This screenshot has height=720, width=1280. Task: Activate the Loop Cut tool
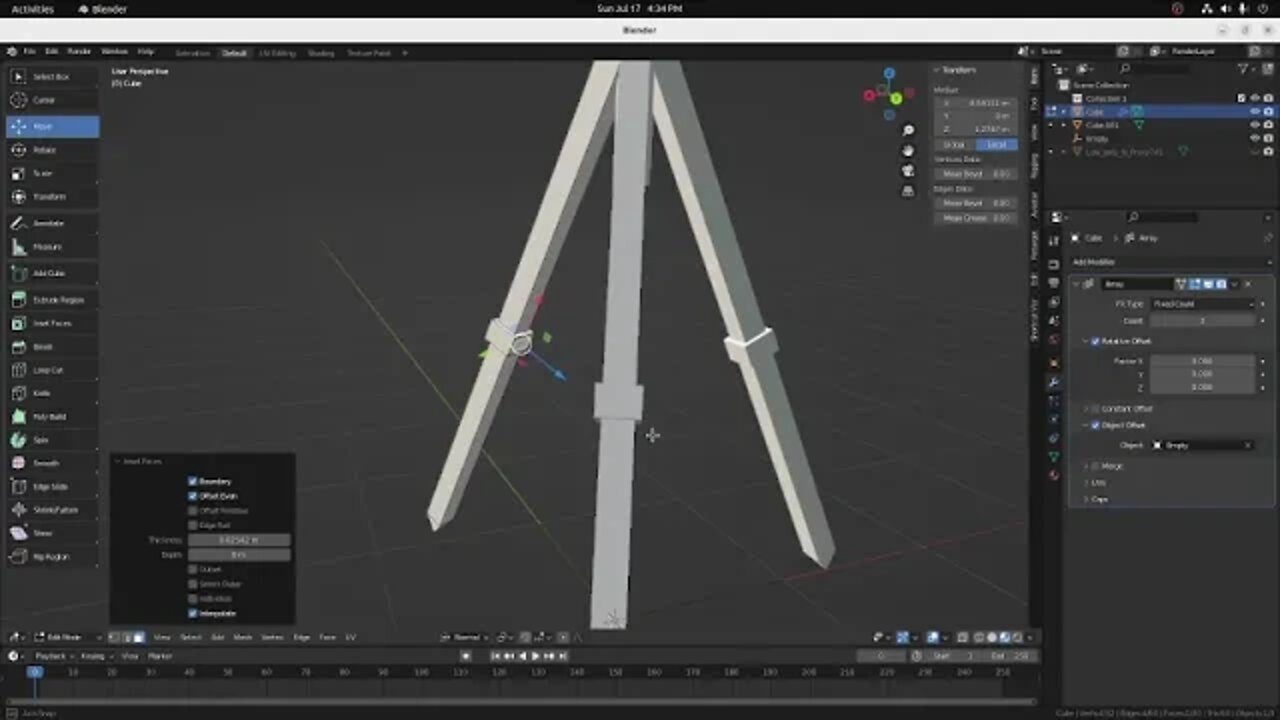[x=52, y=370]
